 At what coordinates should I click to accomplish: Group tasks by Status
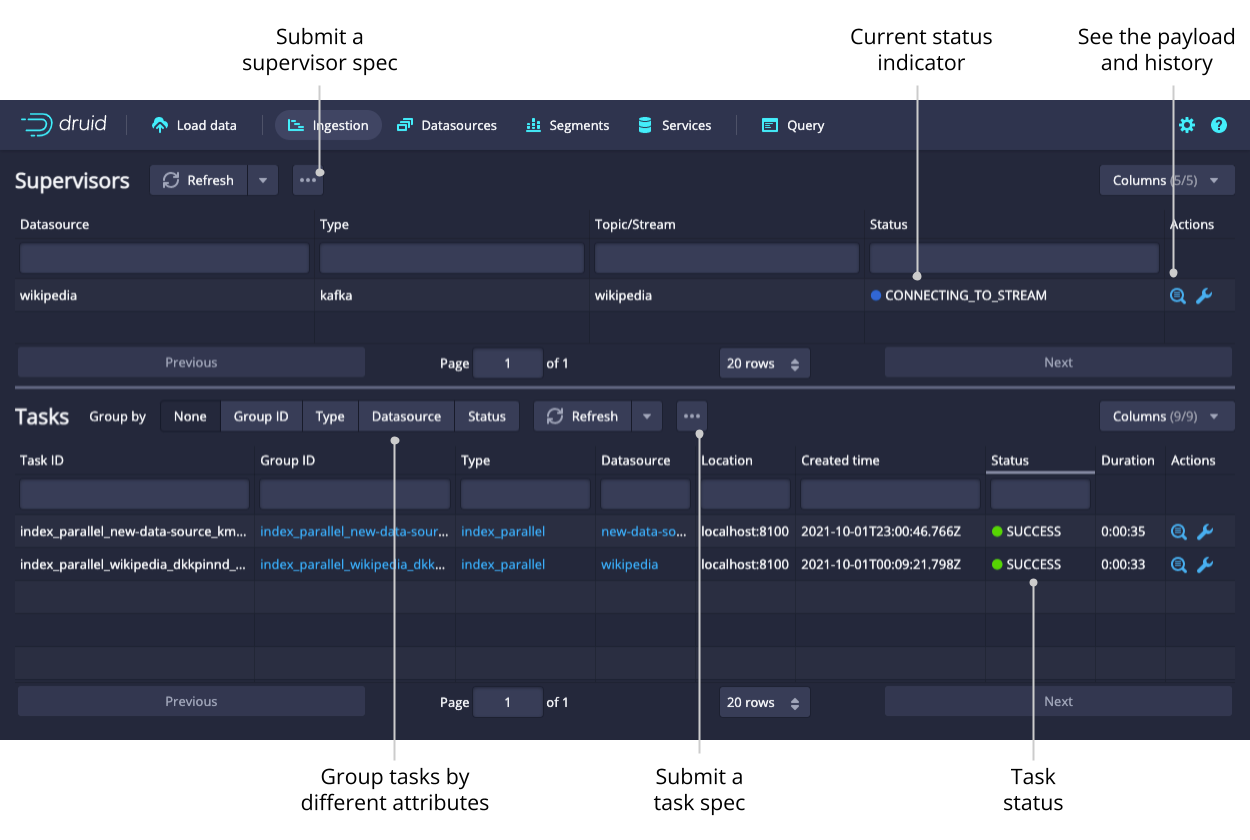click(x=487, y=416)
